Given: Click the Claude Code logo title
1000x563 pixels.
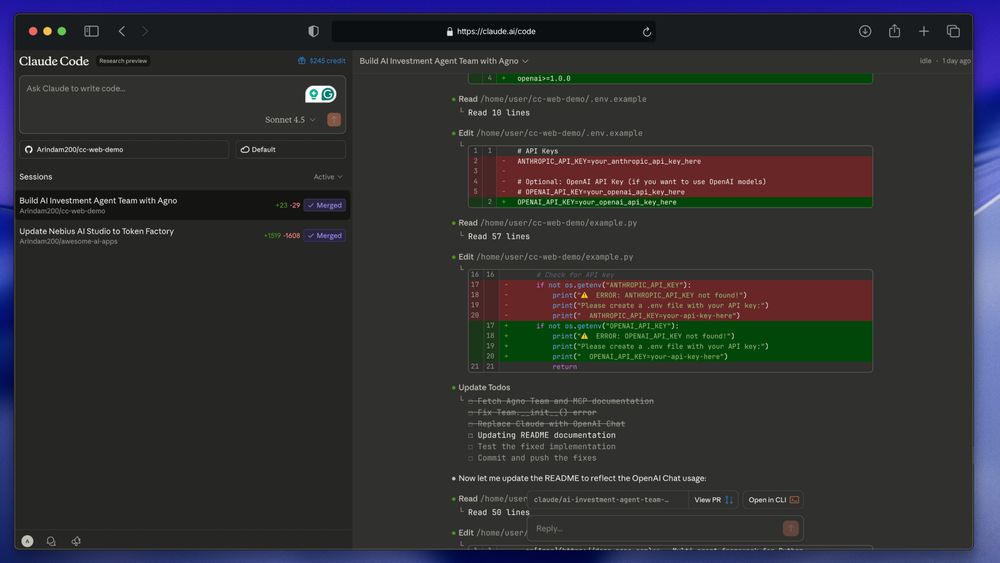Looking at the screenshot, I should coord(54,61).
